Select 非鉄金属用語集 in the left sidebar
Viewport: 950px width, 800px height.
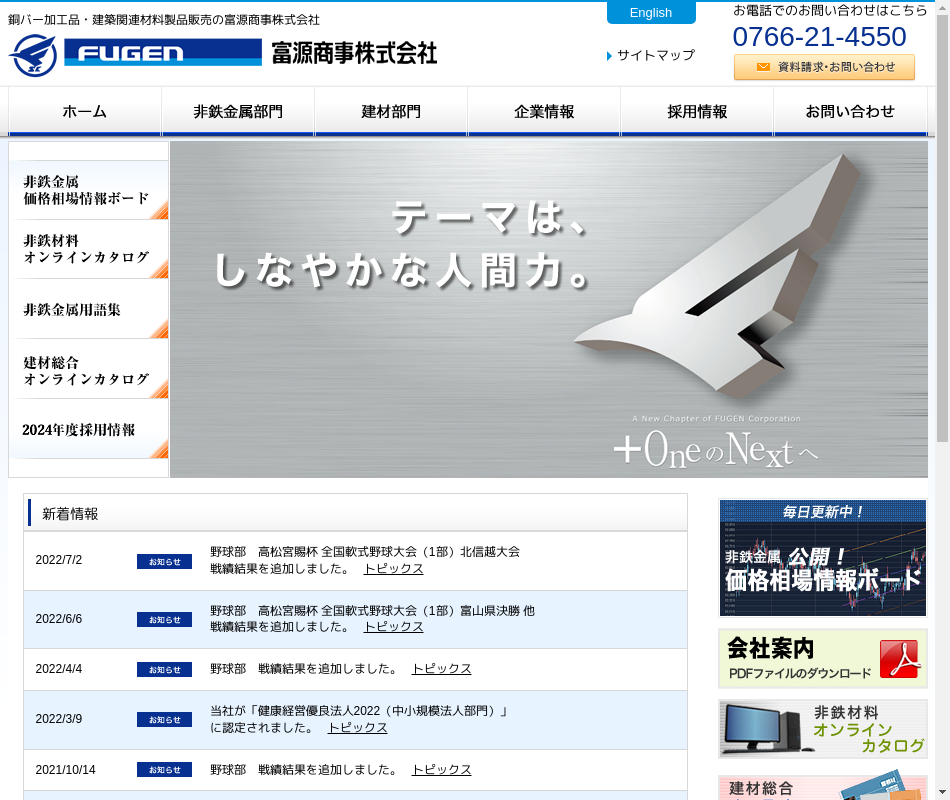coord(88,310)
